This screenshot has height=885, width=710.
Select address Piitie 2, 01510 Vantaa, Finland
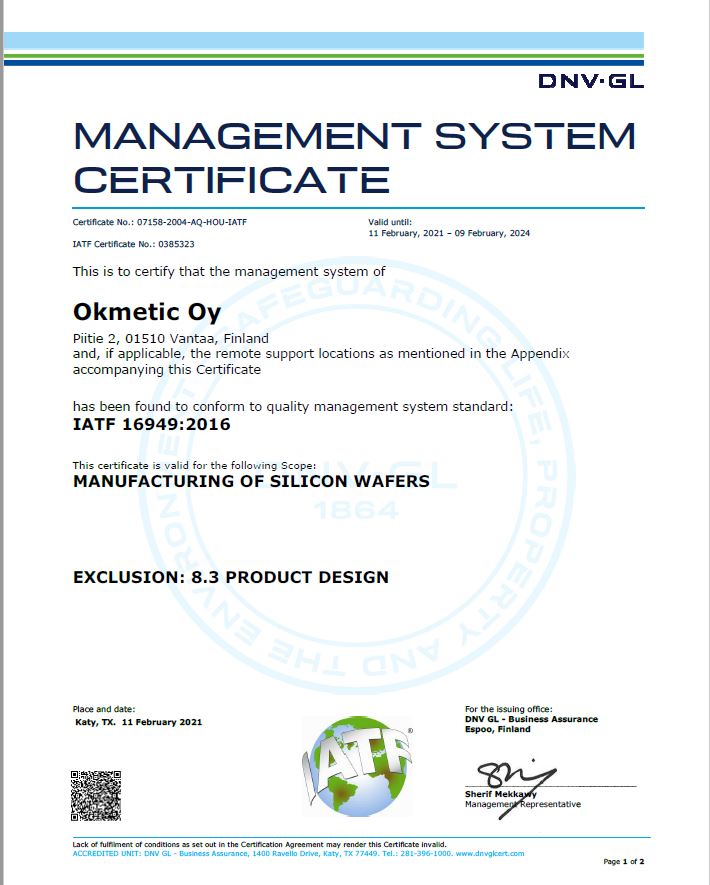click(x=170, y=339)
